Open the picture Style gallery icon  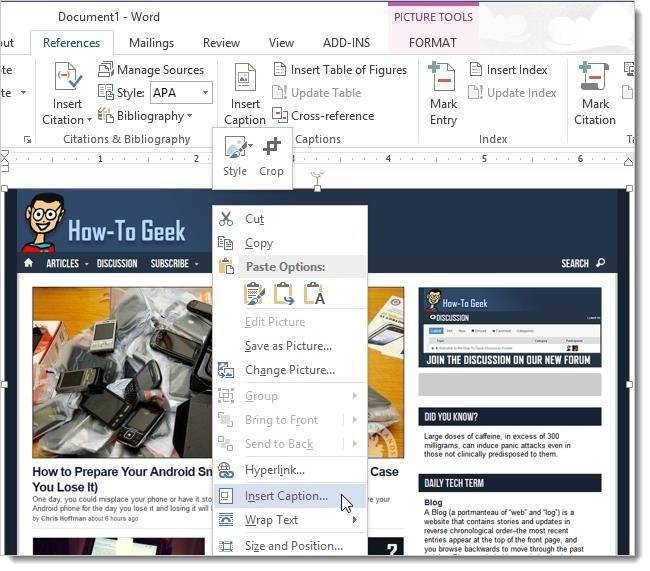235,147
